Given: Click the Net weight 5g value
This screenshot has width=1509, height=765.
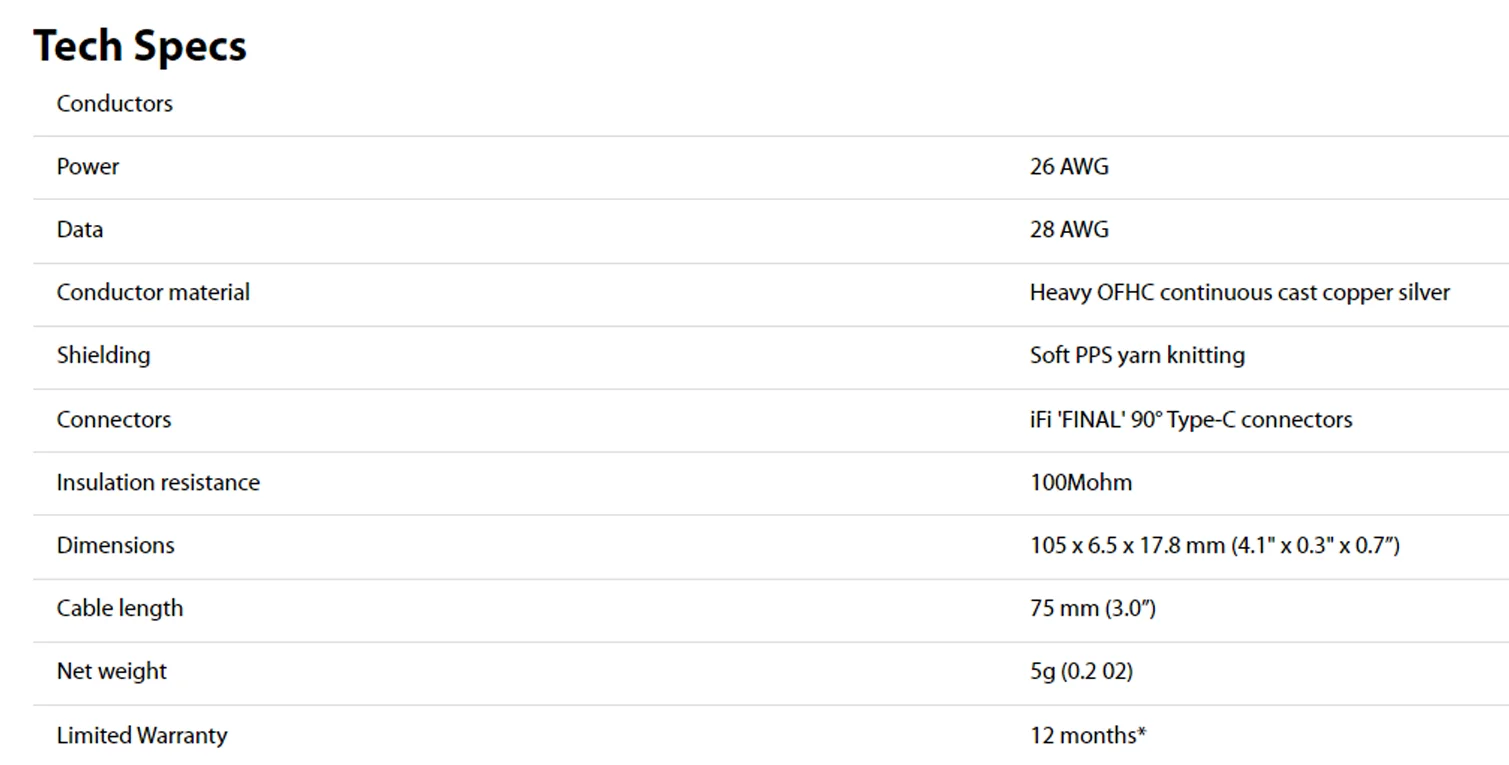Looking at the screenshot, I should point(1081,672).
